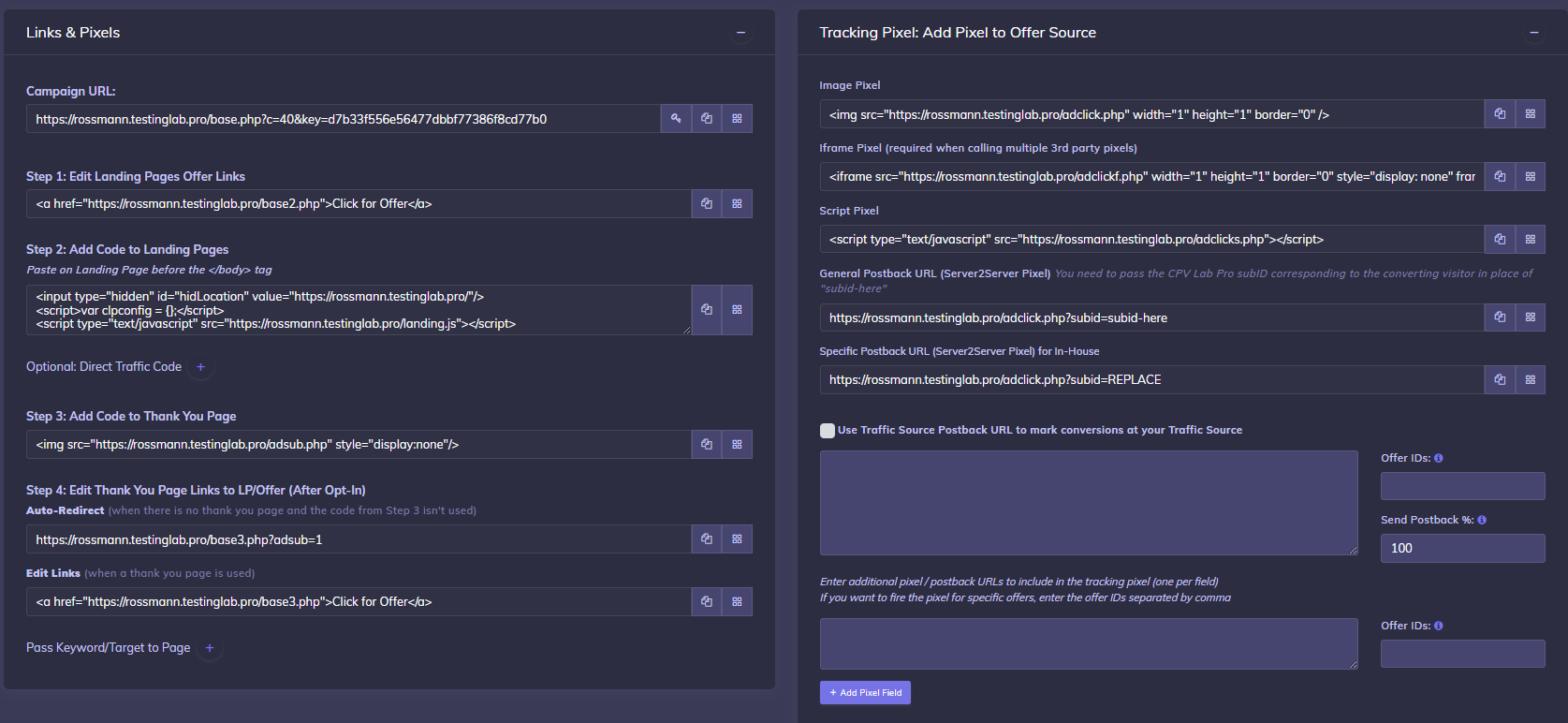Click the Offer IDs field above Send Postback %
The height and width of the screenshot is (723, 1568).
click(x=1462, y=486)
